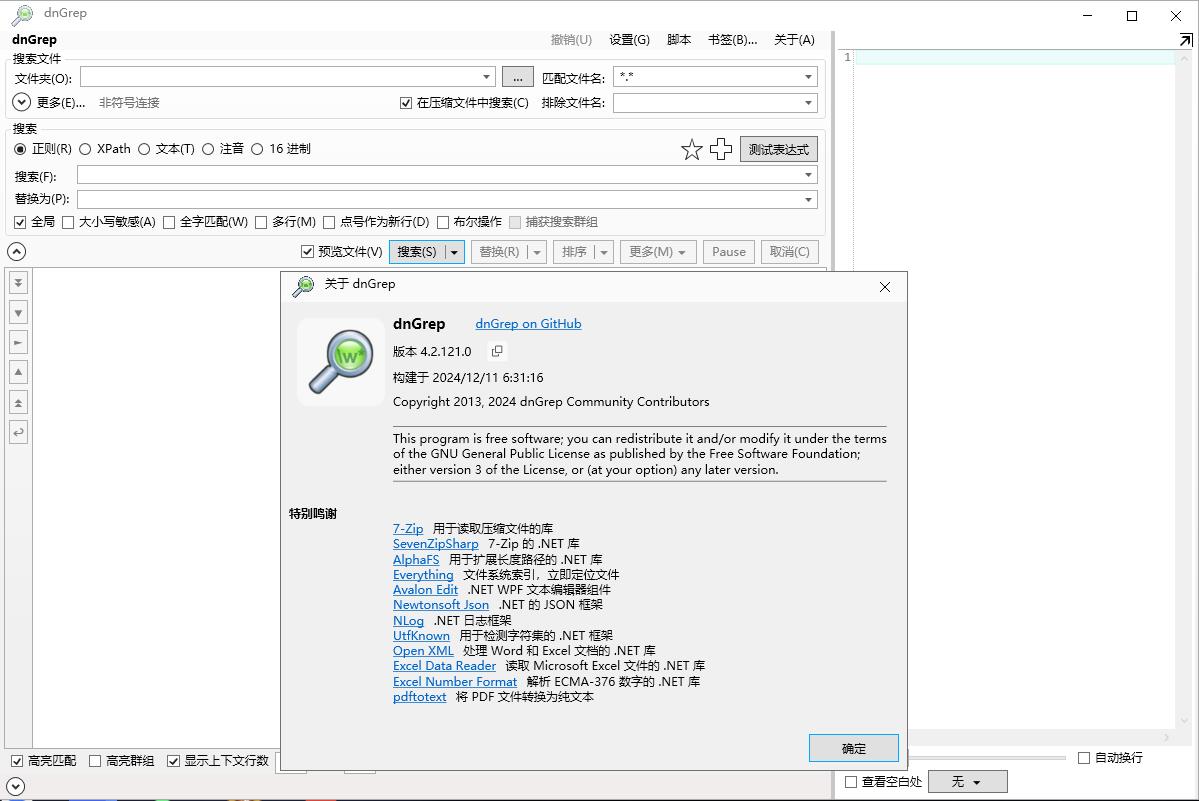Collapse the search panel with the up-chevron circle
The image size is (1199, 801).
[x=16, y=251]
